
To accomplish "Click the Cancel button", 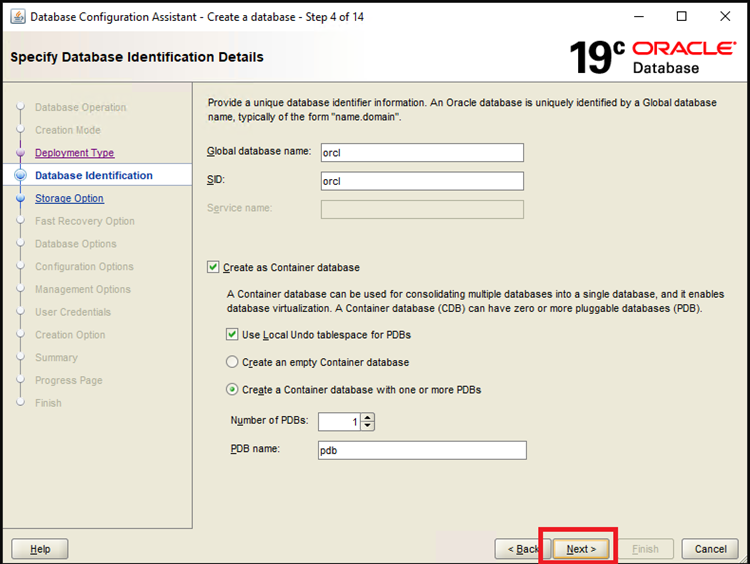I will click(710, 549).
